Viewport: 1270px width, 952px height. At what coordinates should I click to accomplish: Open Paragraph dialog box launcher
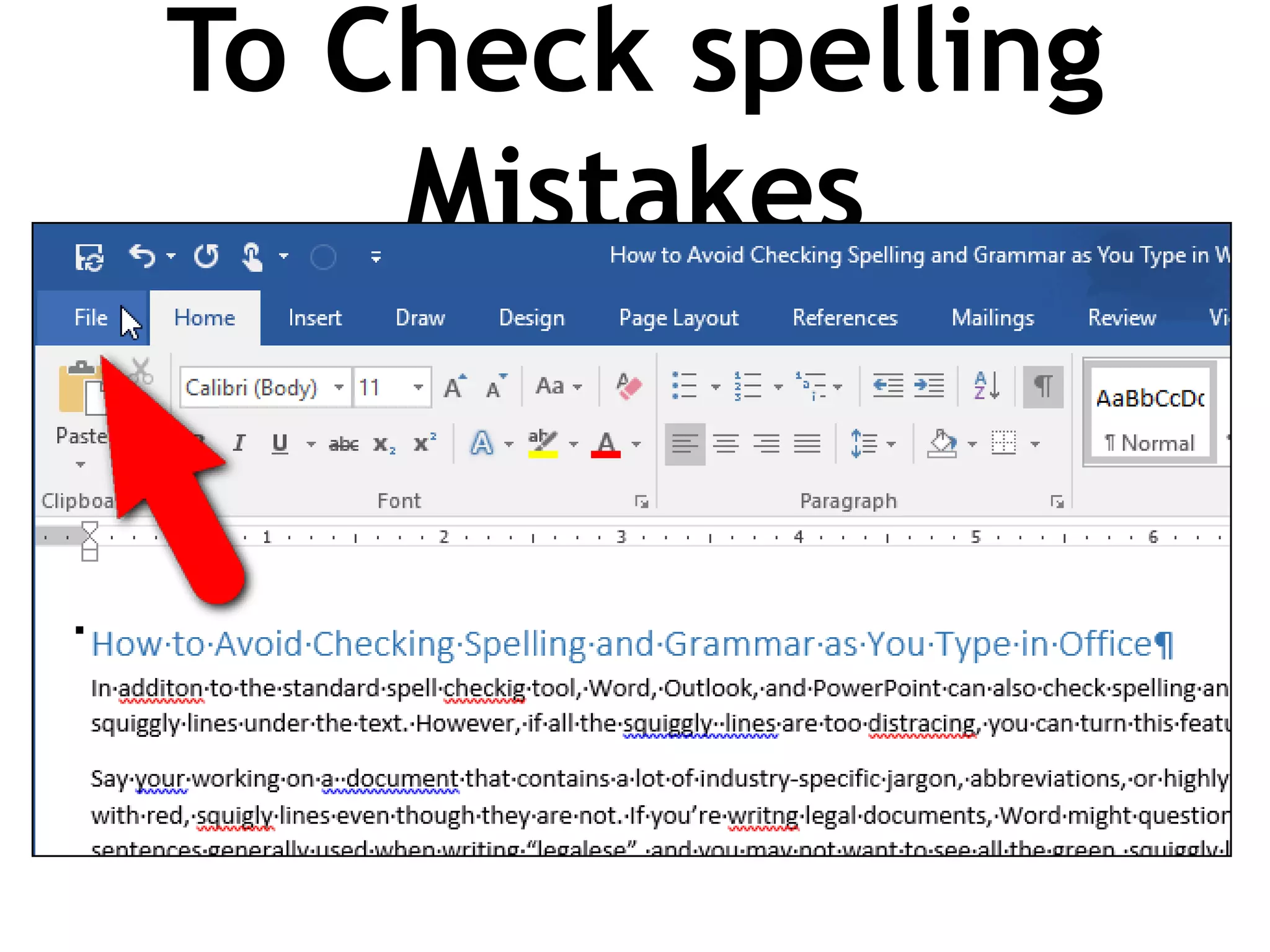coord(1057,501)
